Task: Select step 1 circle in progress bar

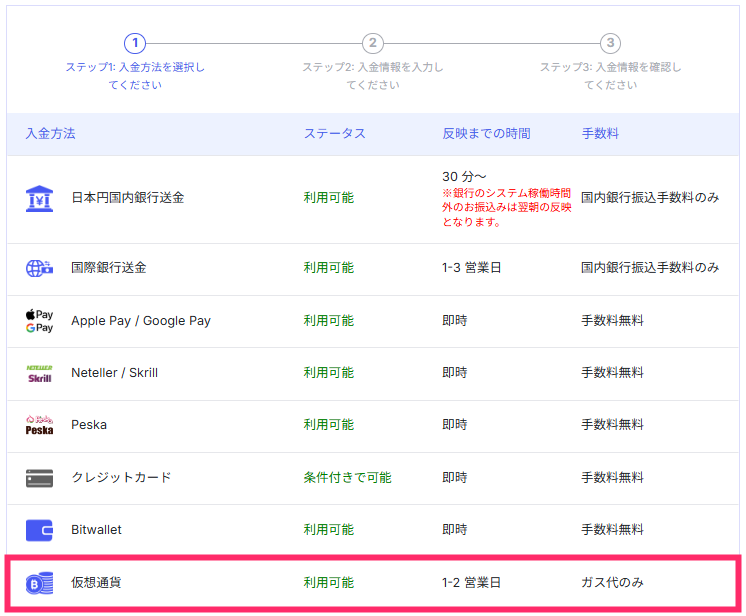Action: (x=135, y=43)
